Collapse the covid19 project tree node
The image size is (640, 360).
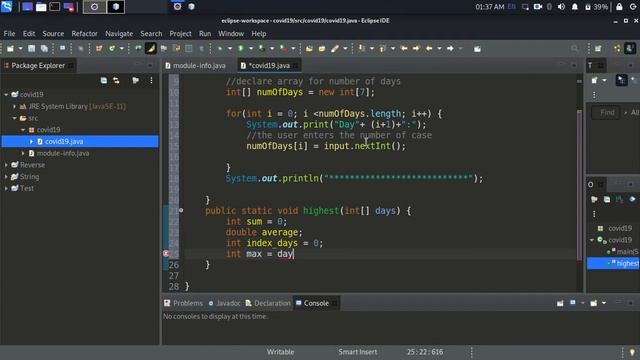(6, 95)
